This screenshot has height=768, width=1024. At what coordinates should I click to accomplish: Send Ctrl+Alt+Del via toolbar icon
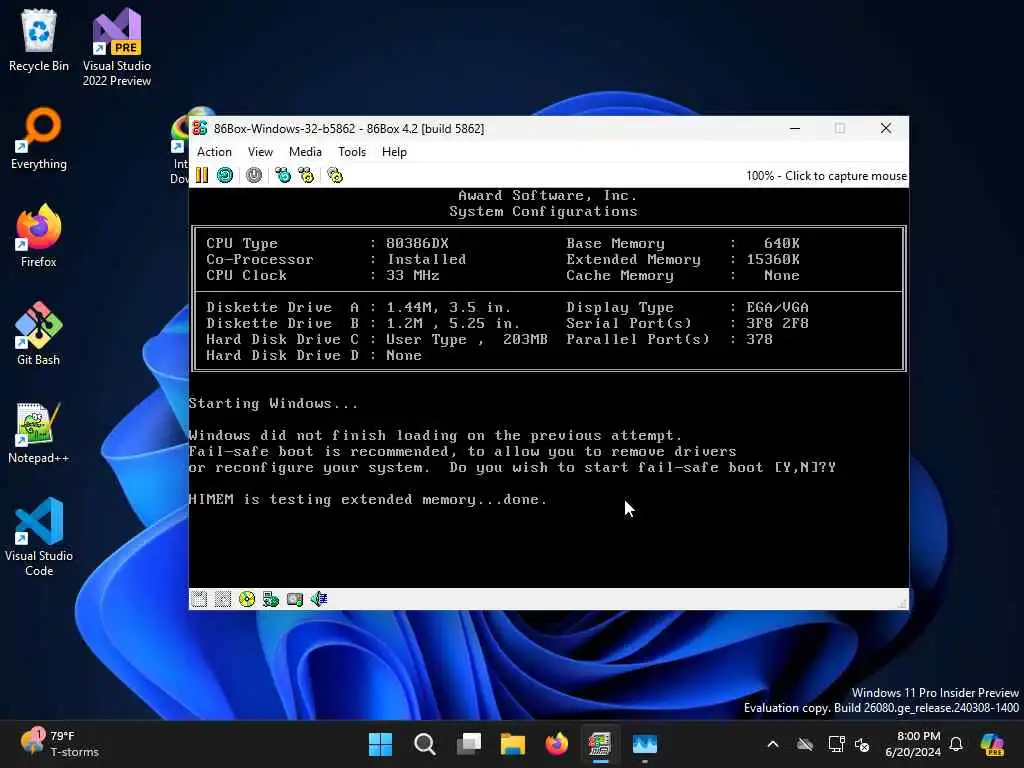click(x=283, y=175)
